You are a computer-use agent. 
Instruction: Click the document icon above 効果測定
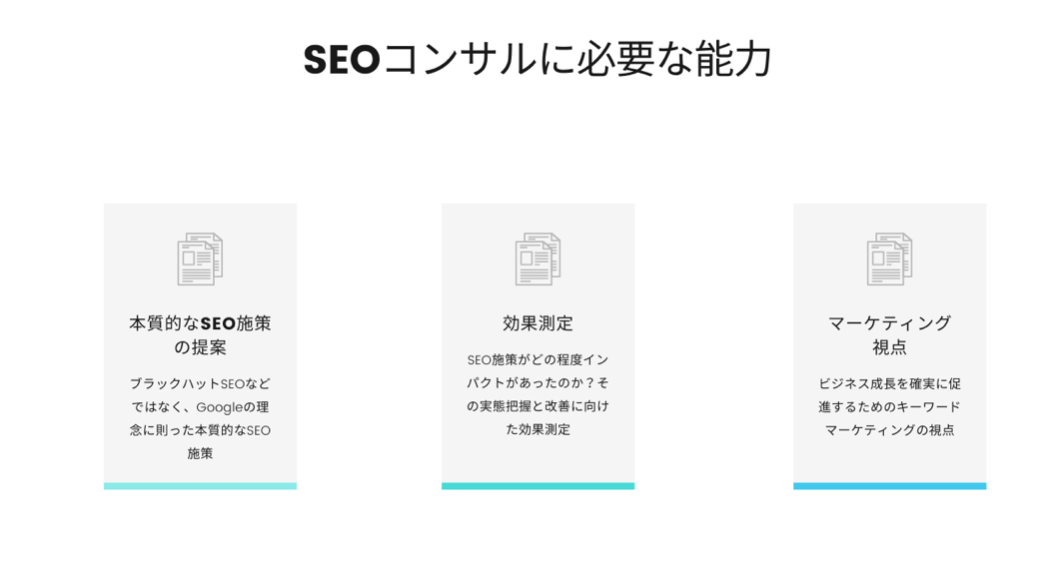pyautogui.click(x=538, y=259)
